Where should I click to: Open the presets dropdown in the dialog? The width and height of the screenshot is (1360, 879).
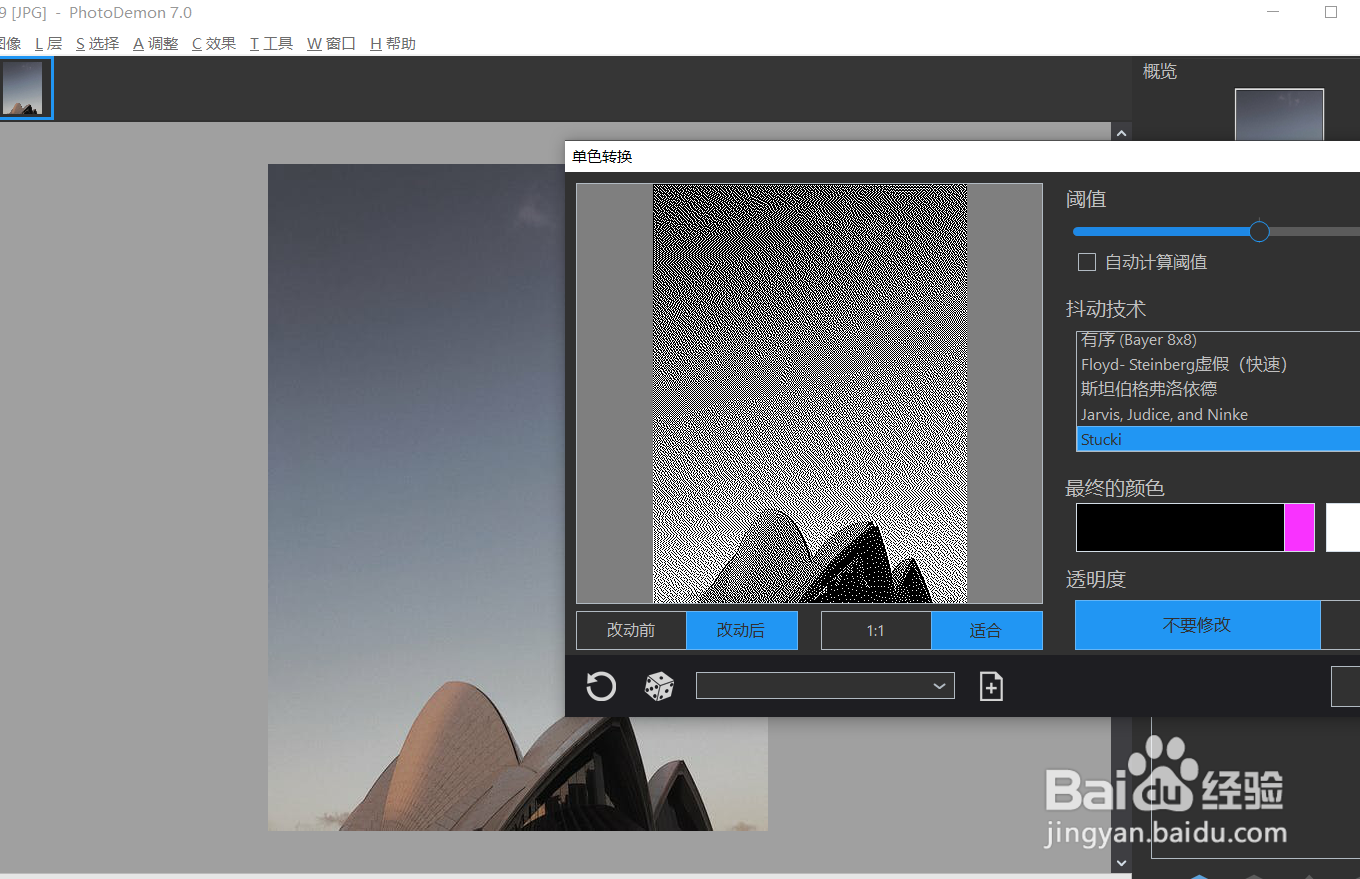point(825,686)
